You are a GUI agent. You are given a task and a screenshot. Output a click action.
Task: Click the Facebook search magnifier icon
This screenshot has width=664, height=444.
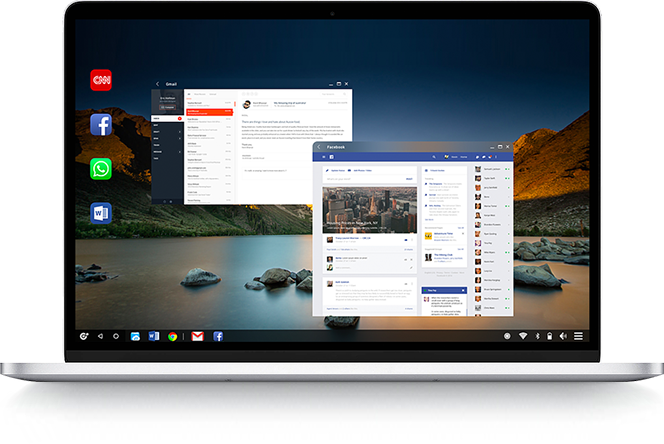434,158
